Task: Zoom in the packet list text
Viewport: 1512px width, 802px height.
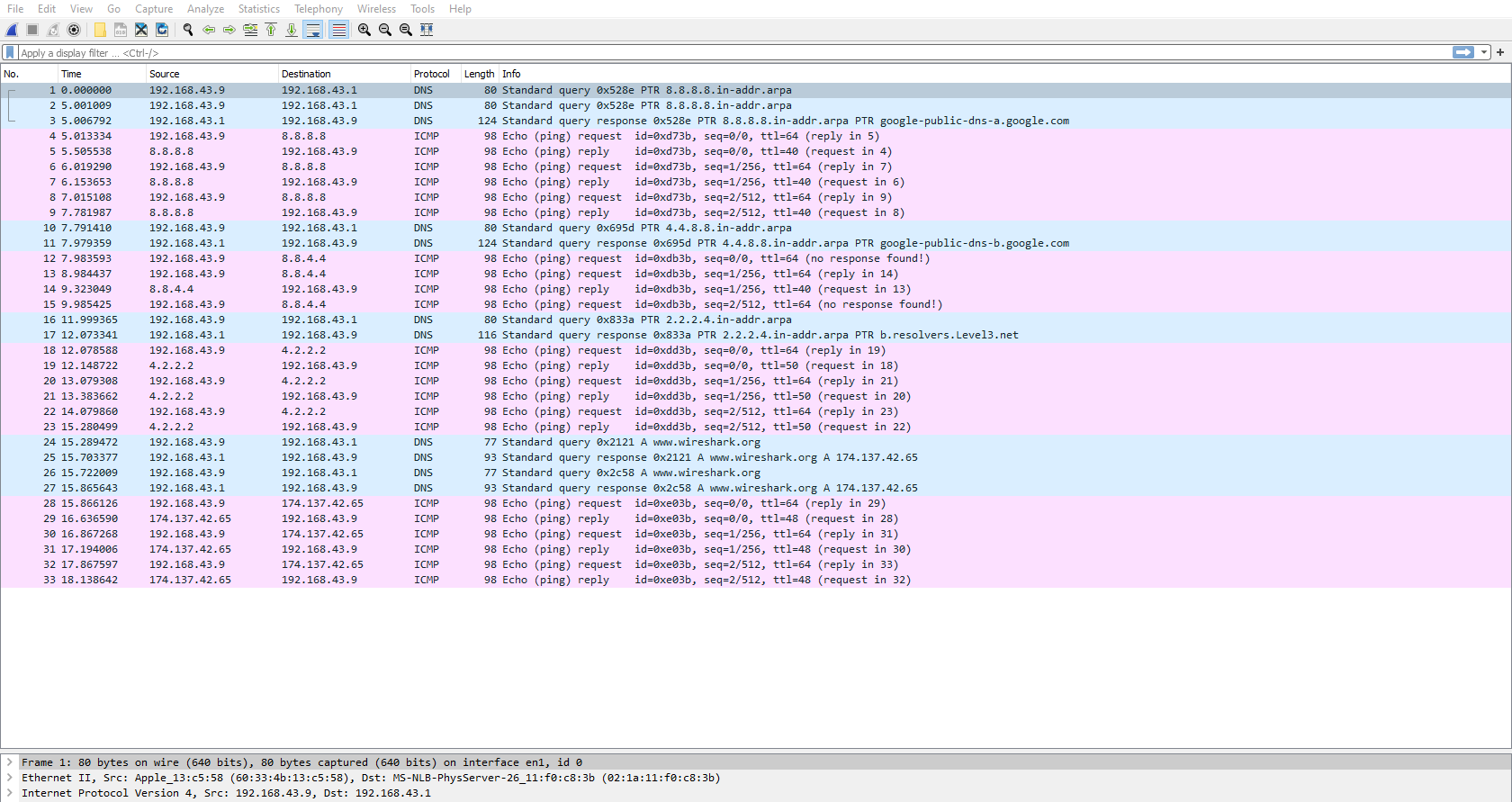Action: [364, 30]
